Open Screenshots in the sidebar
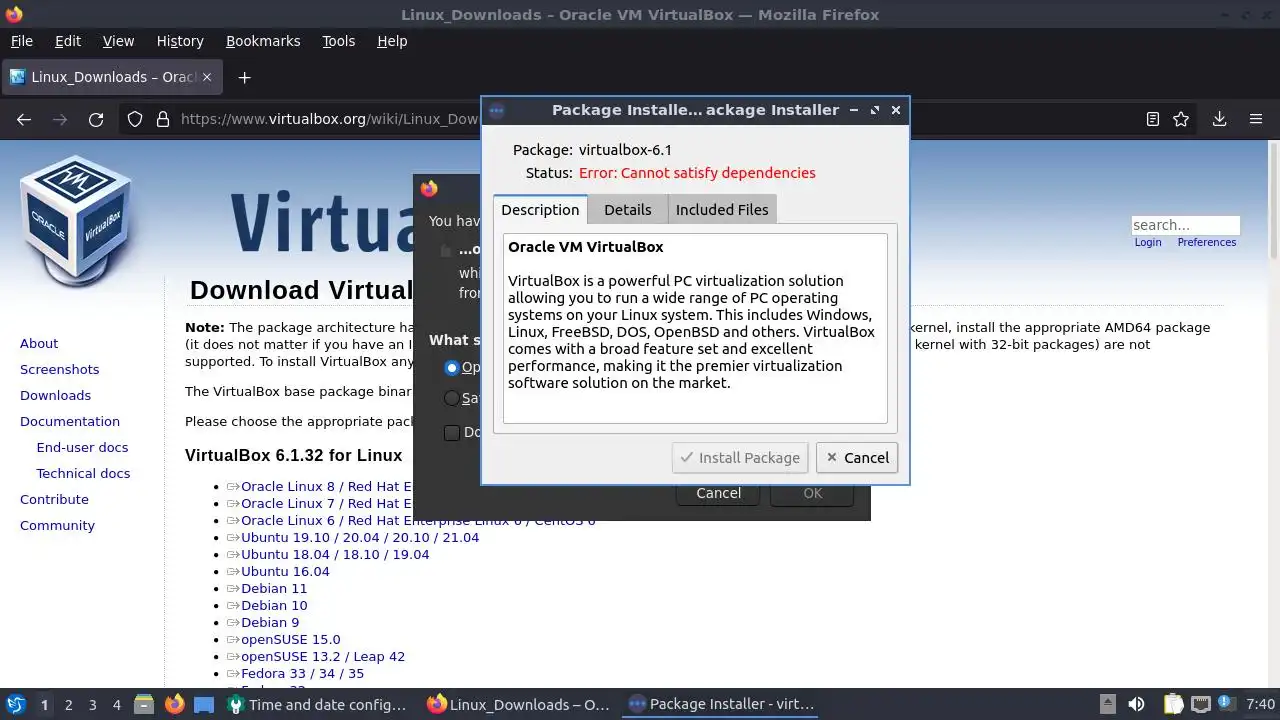The image size is (1280, 720). point(59,369)
